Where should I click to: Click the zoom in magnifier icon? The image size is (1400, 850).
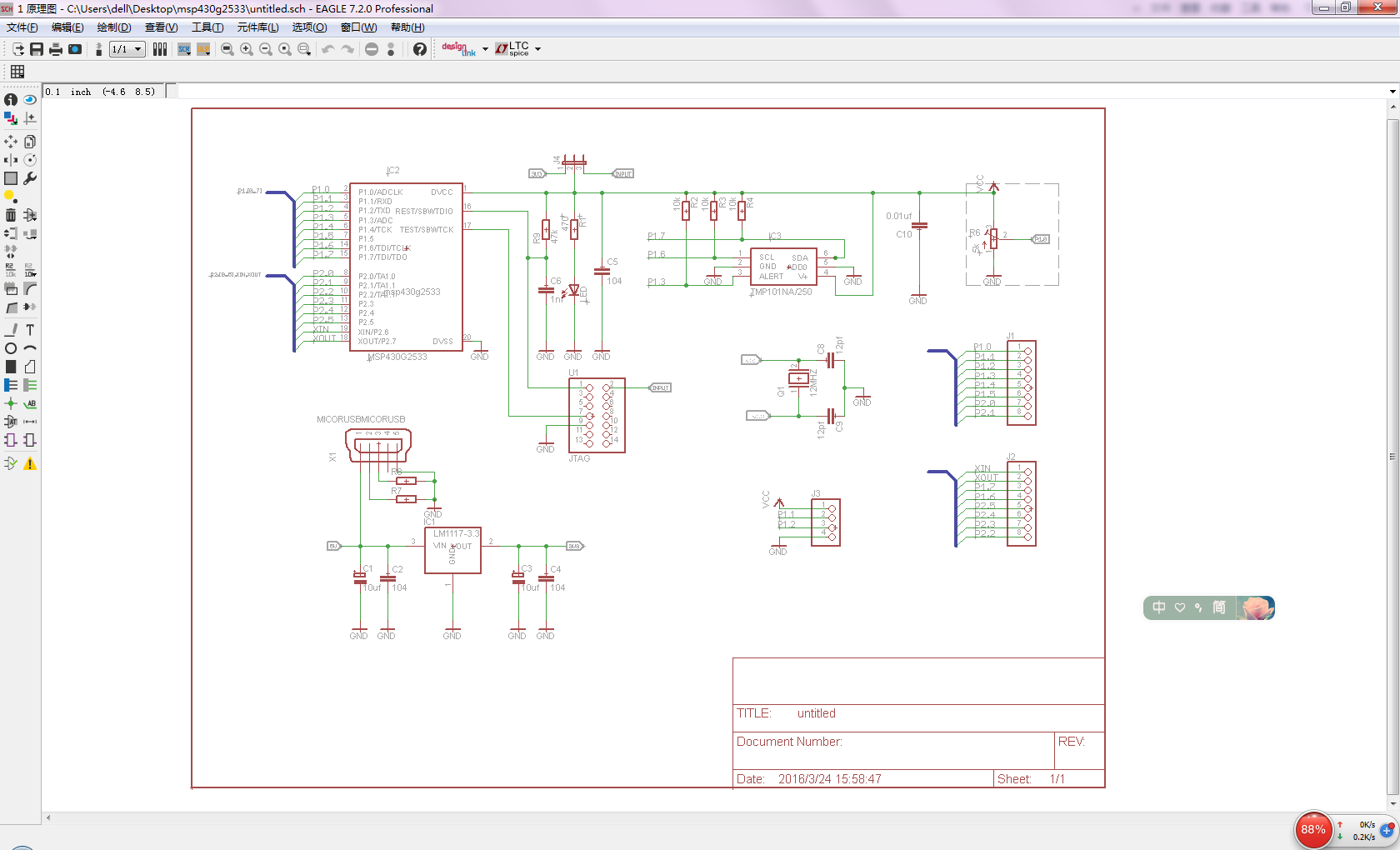247,49
